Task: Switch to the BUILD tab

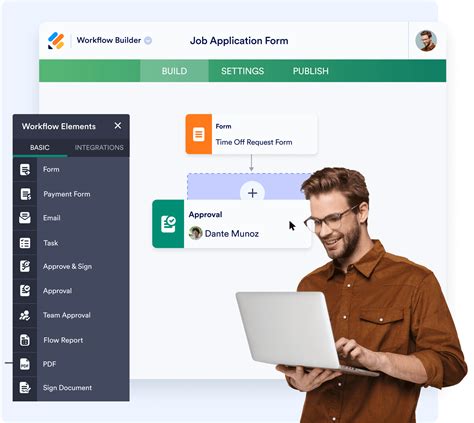Action: pos(174,71)
